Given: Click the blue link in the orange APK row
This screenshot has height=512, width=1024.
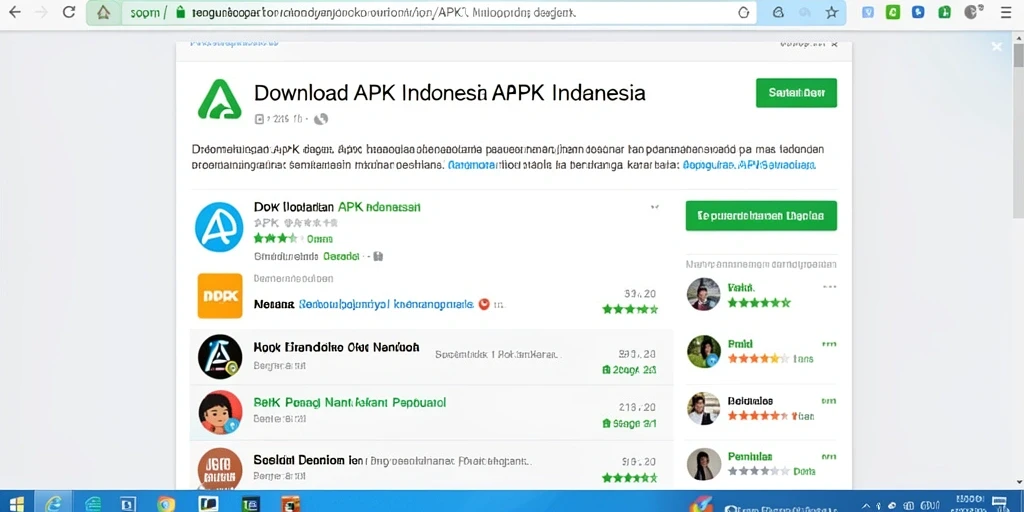Looking at the screenshot, I should (386, 304).
